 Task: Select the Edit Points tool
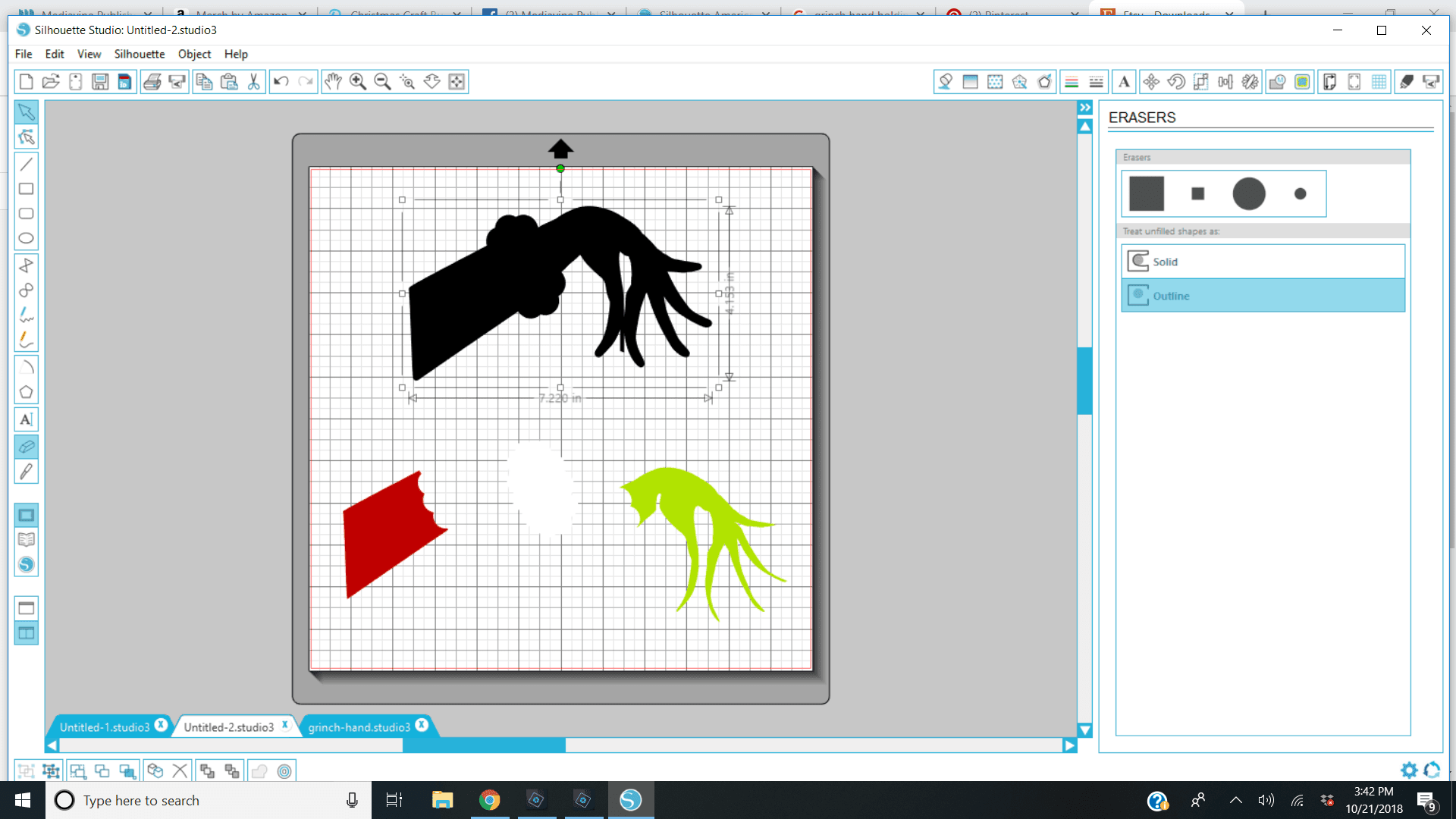(27, 137)
